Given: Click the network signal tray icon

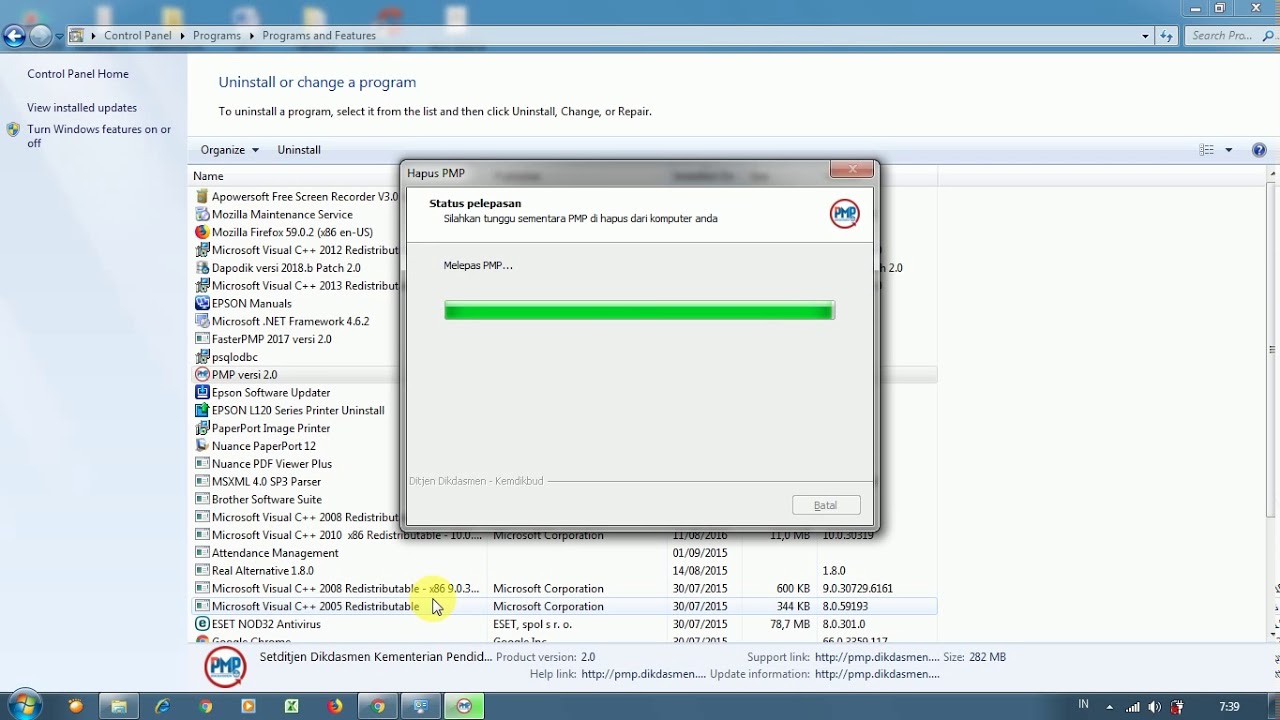Looking at the screenshot, I should (1133, 706).
